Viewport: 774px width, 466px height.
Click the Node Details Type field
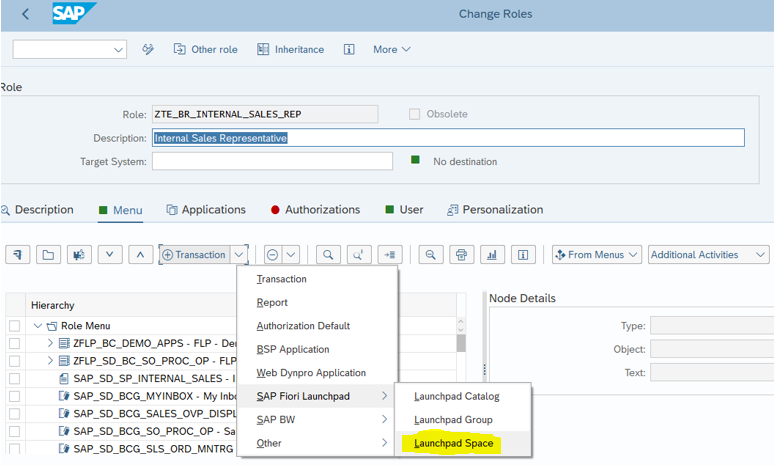click(711, 326)
